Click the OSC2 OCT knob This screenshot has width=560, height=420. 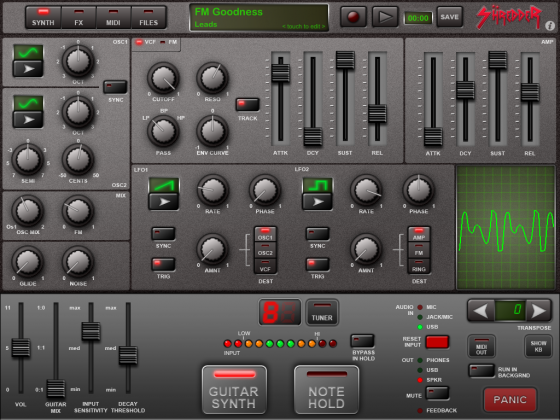click(78, 112)
